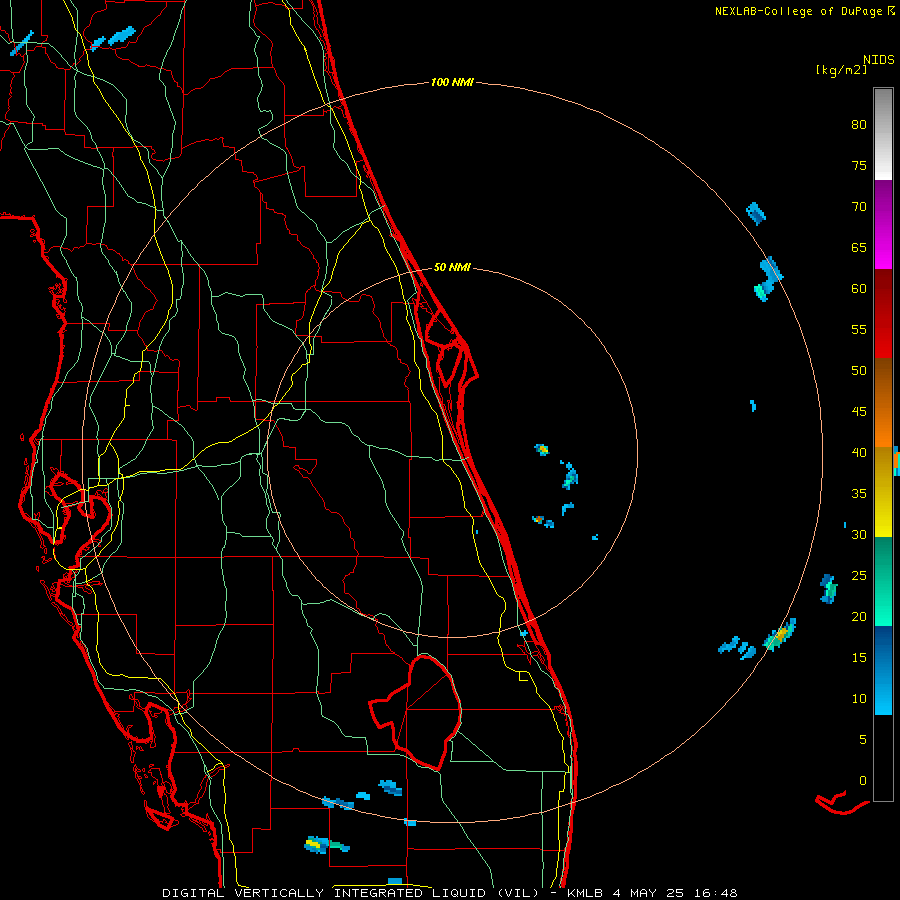Click the 70 value on color scale
The width and height of the screenshot is (900, 900).
pos(859,207)
